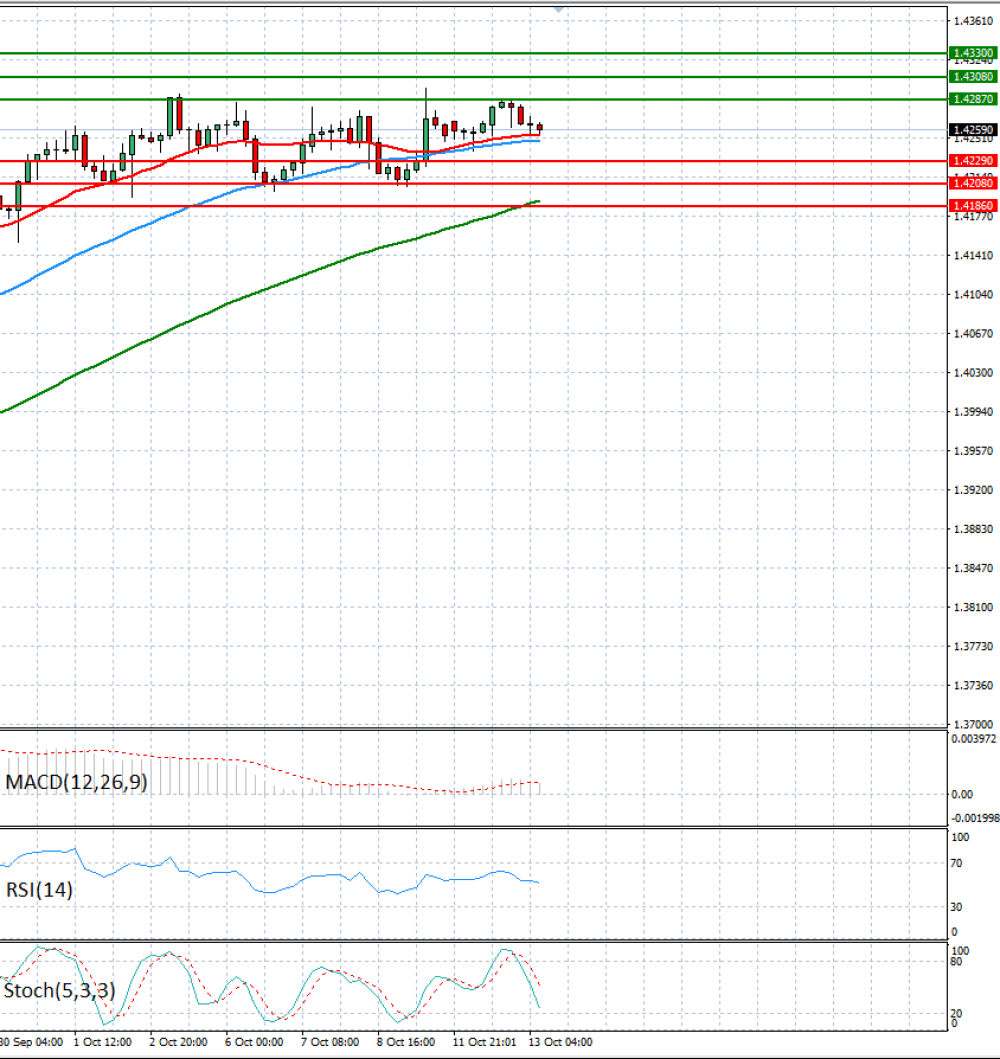
Task: Click the 1.40300 value on the price axis
Action: click(973, 373)
